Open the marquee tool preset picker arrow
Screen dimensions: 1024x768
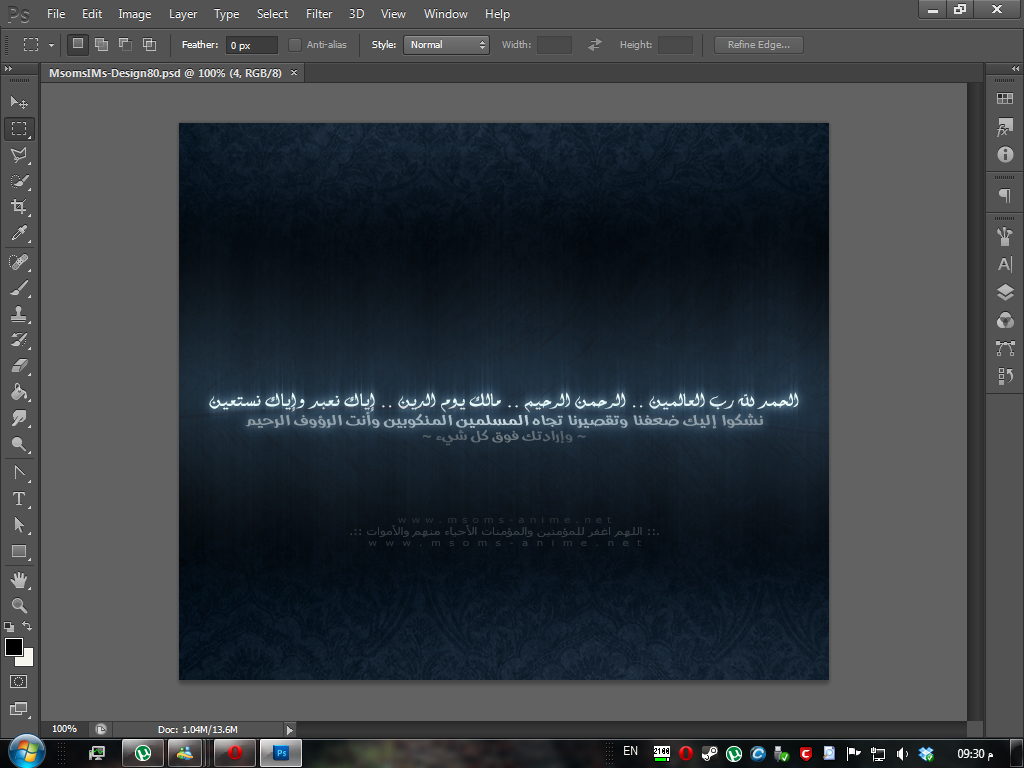pos(51,45)
